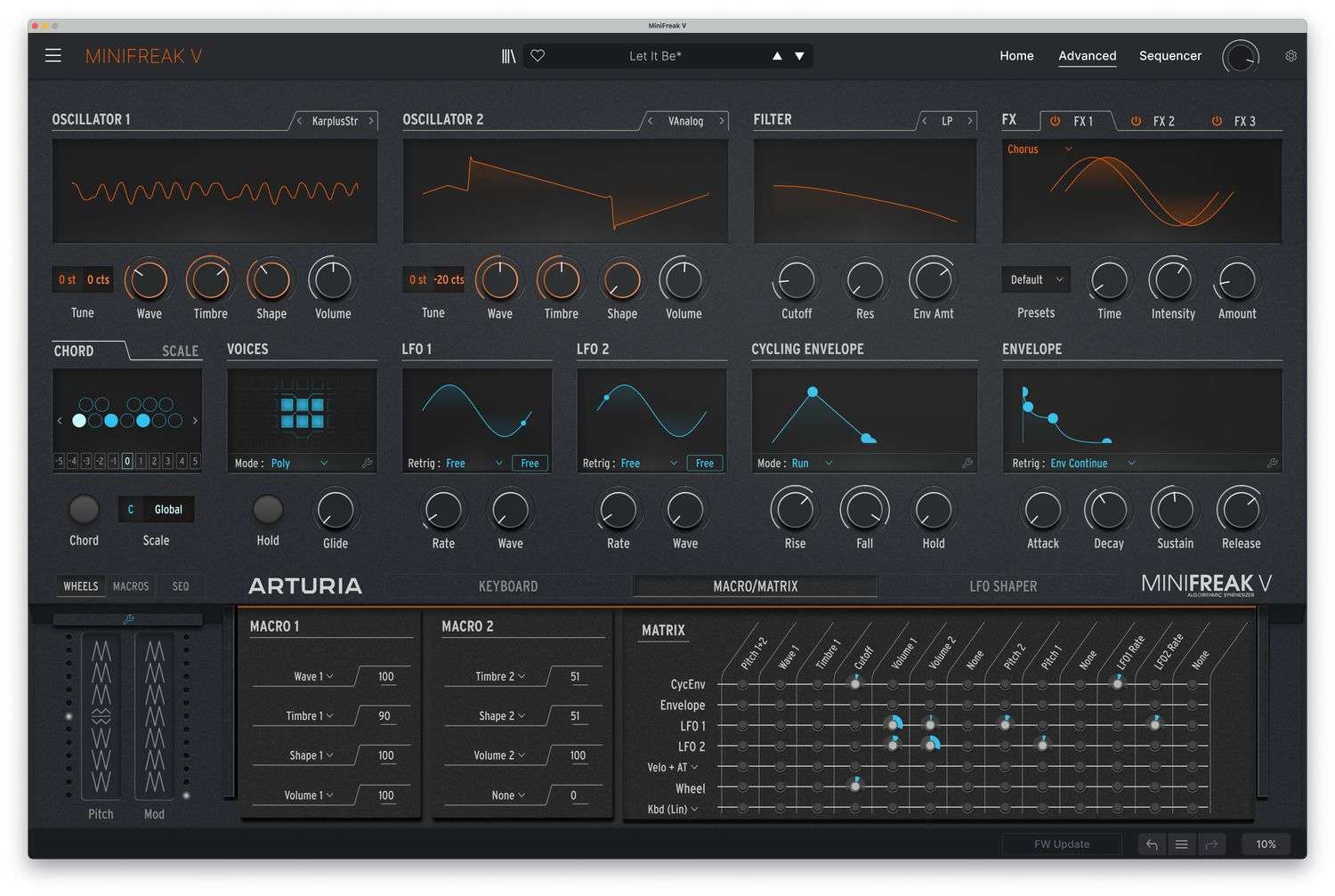Select previous Oscillator 2 type arrow
This screenshot has width=1335, height=896.
pyautogui.click(x=651, y=121)
